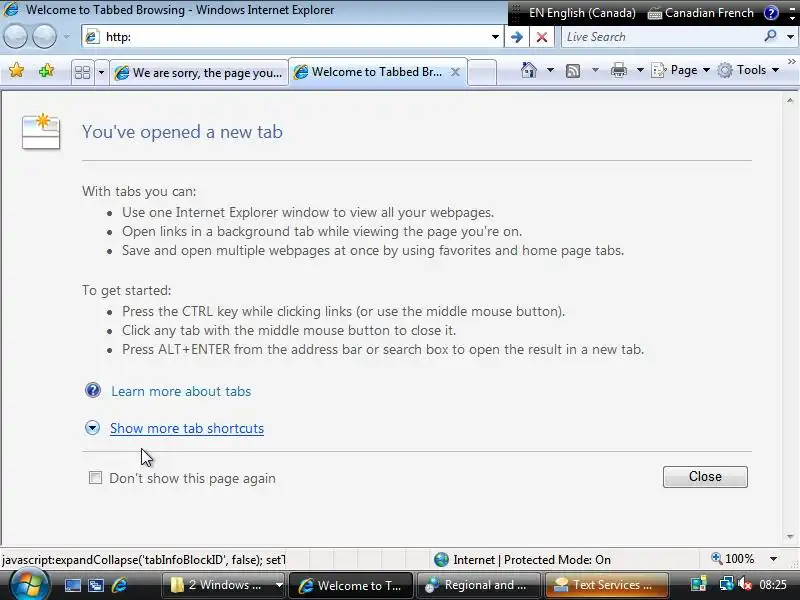800x600 pixels.
Task: Click the scrollbar down arrow
Action: point(790,537)
